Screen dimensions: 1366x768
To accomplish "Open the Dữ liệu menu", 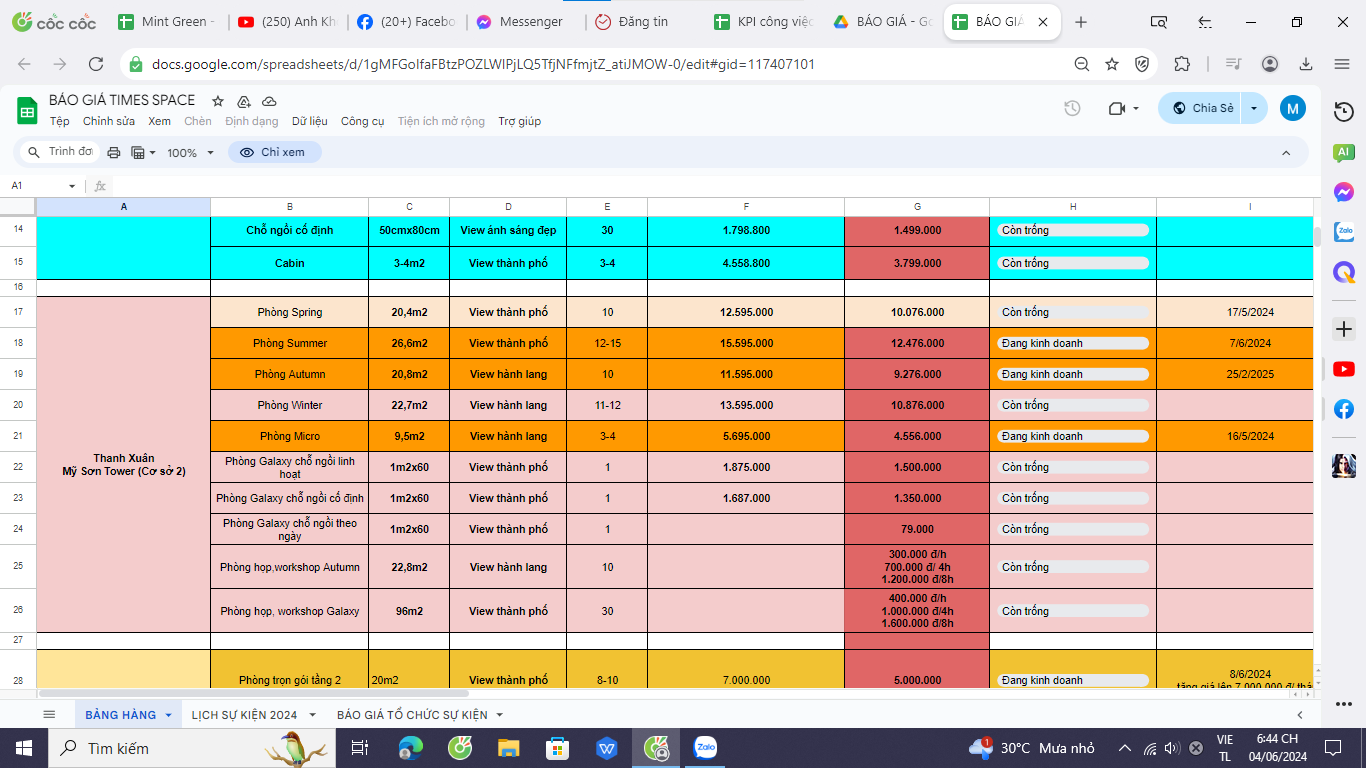I will pyautogui.click(x=310, y=121).
